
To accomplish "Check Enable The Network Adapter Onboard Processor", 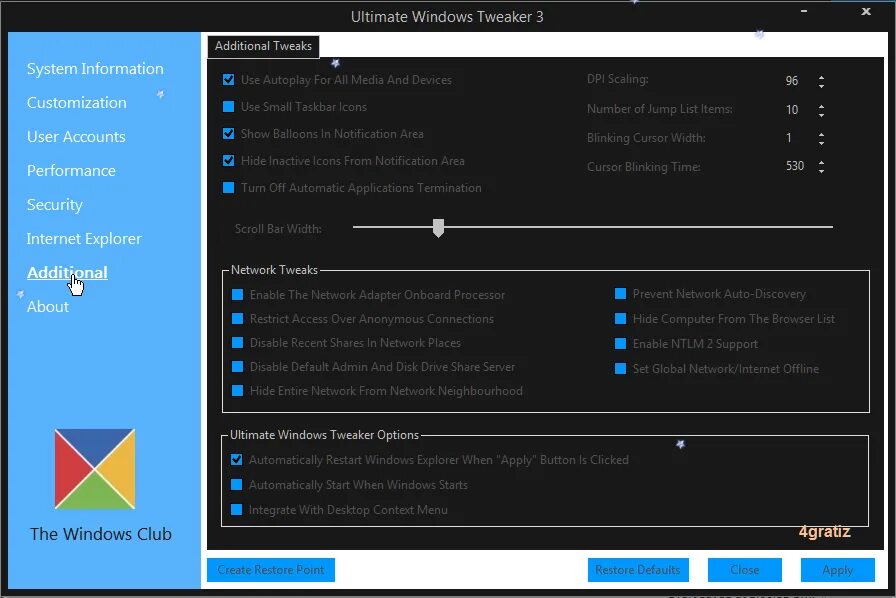I will (x=237, y=294).
